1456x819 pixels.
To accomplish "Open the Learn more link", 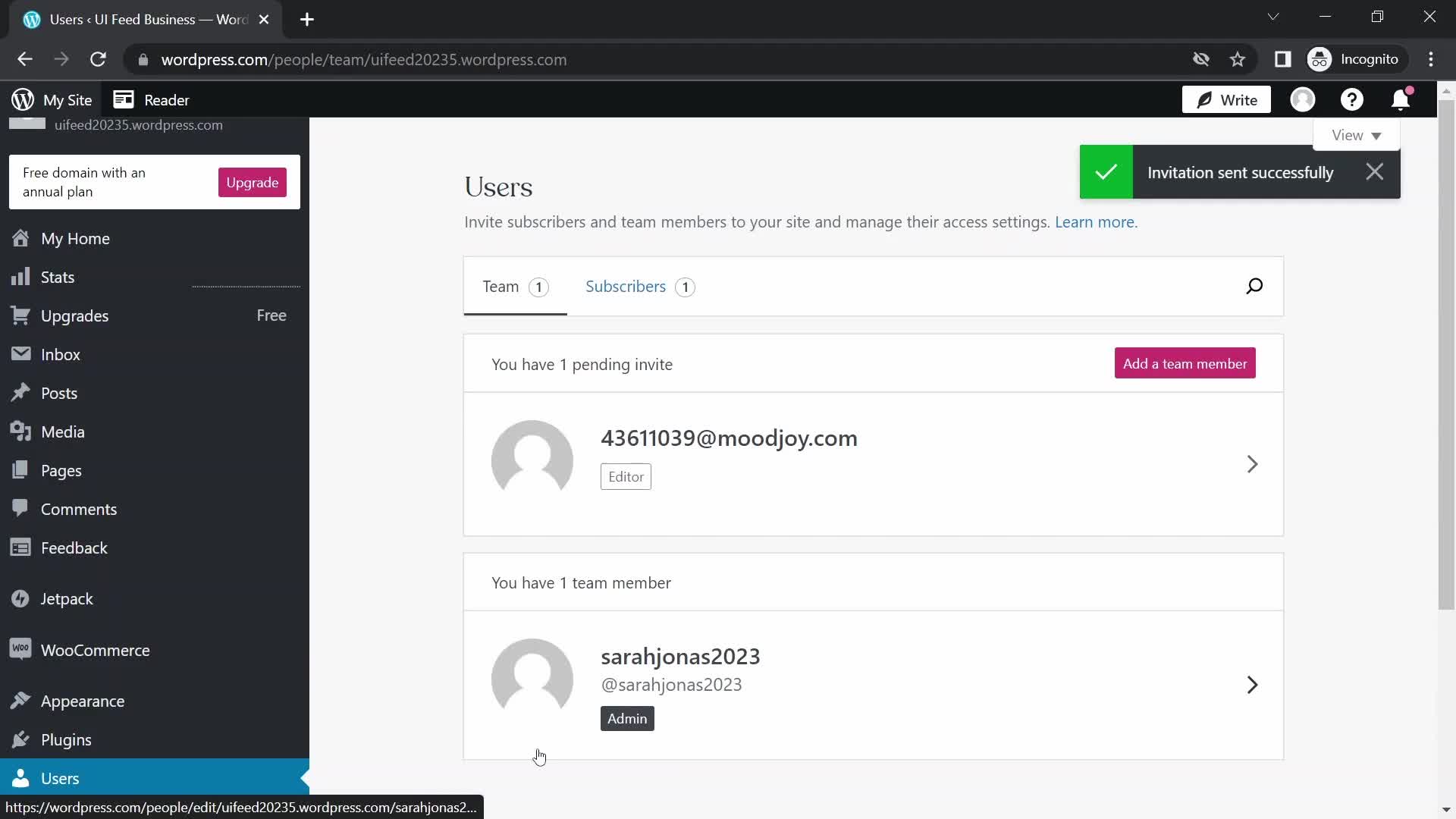I will point(1095,222).
